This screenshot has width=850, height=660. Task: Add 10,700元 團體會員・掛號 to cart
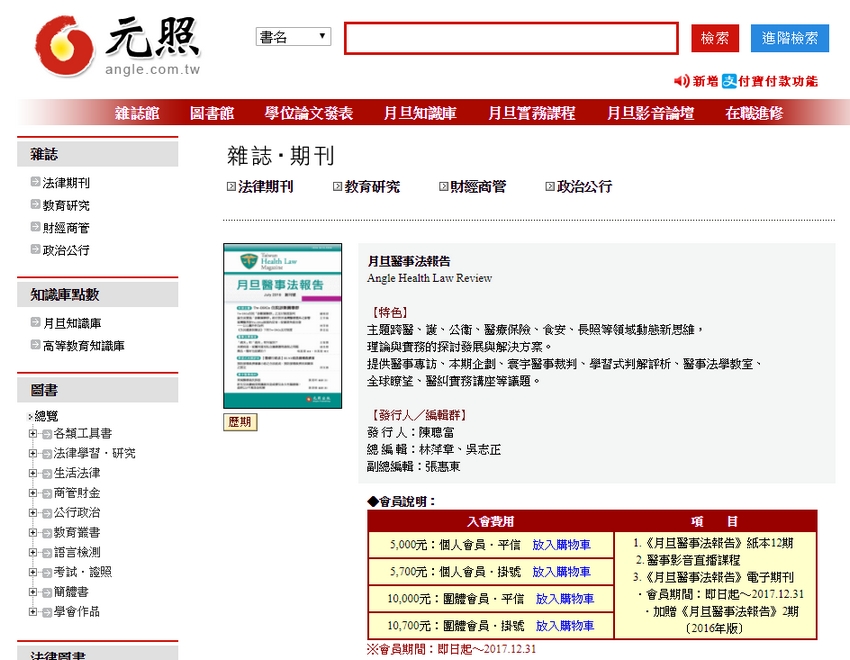click(565, 626)
